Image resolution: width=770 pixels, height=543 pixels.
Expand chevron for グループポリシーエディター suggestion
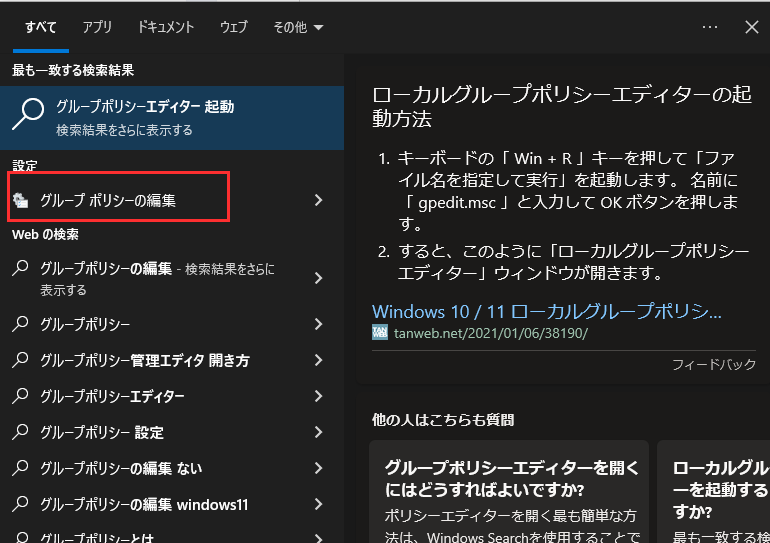pyautogui.click(x=318, y=396)
